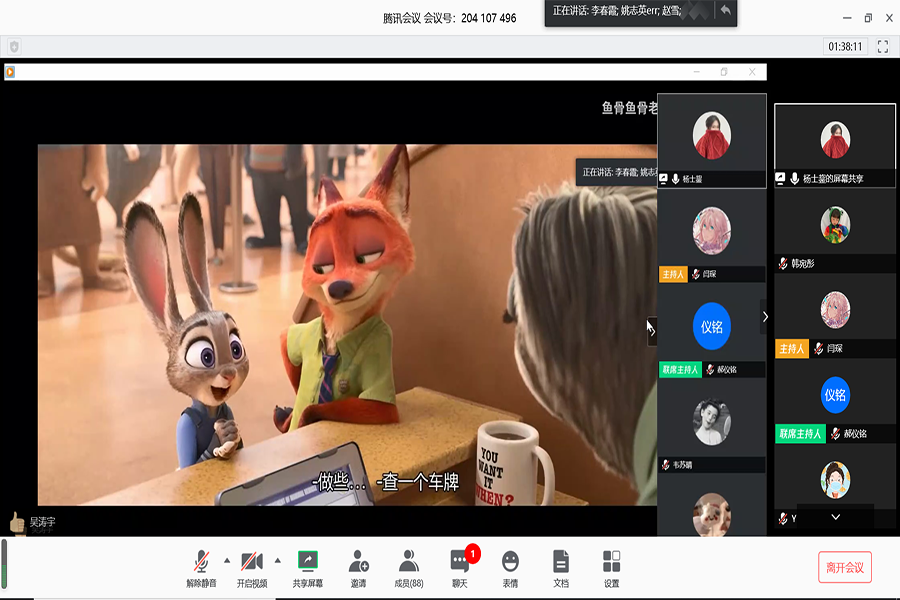Select host 闫琛's thumbnail in right strip
Viewport: 900px width, 600px height.
835,315
